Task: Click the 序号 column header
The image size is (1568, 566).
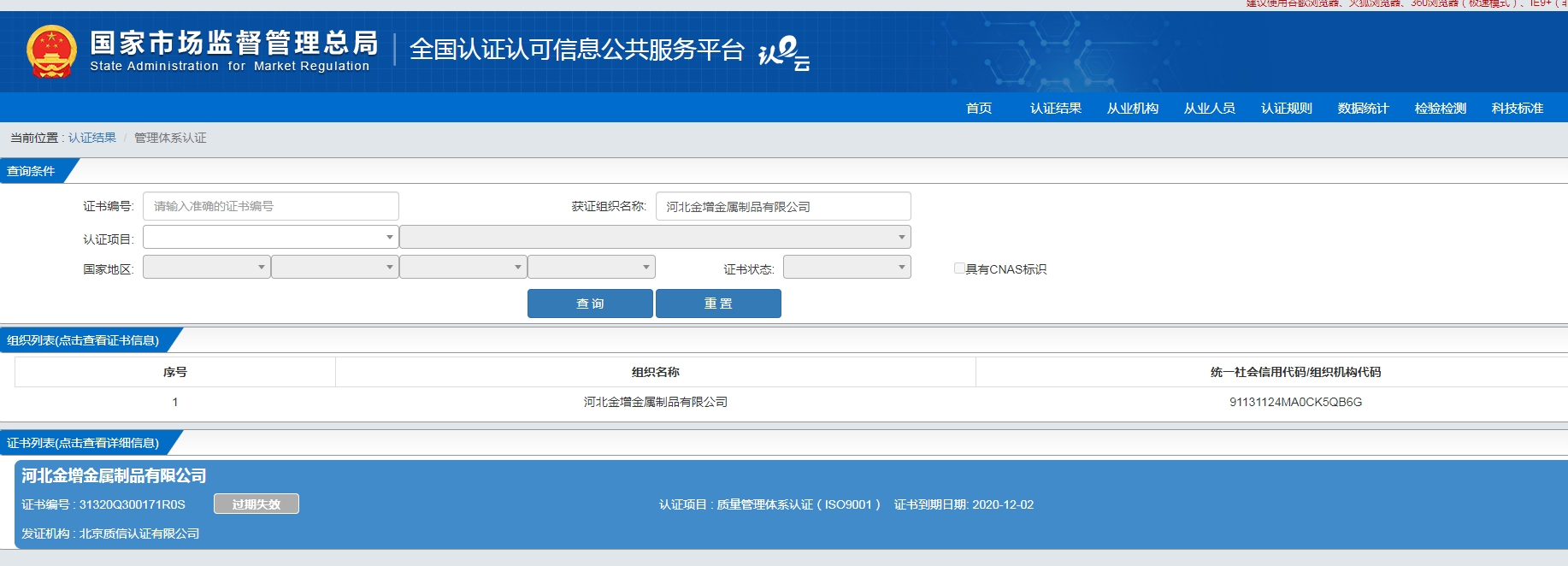Action: pyautogui.click(x=175, y=372)
